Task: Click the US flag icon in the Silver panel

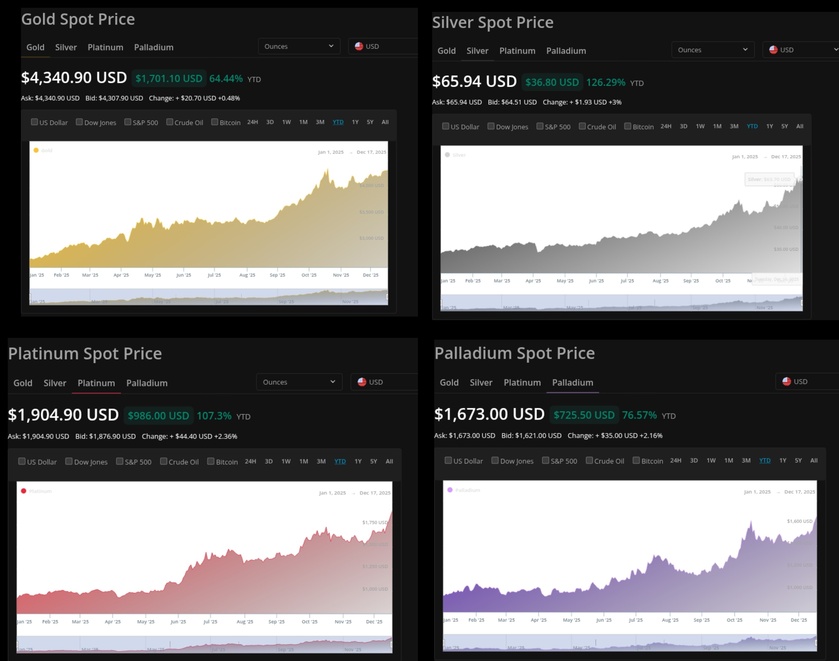Action: point(773,50)
